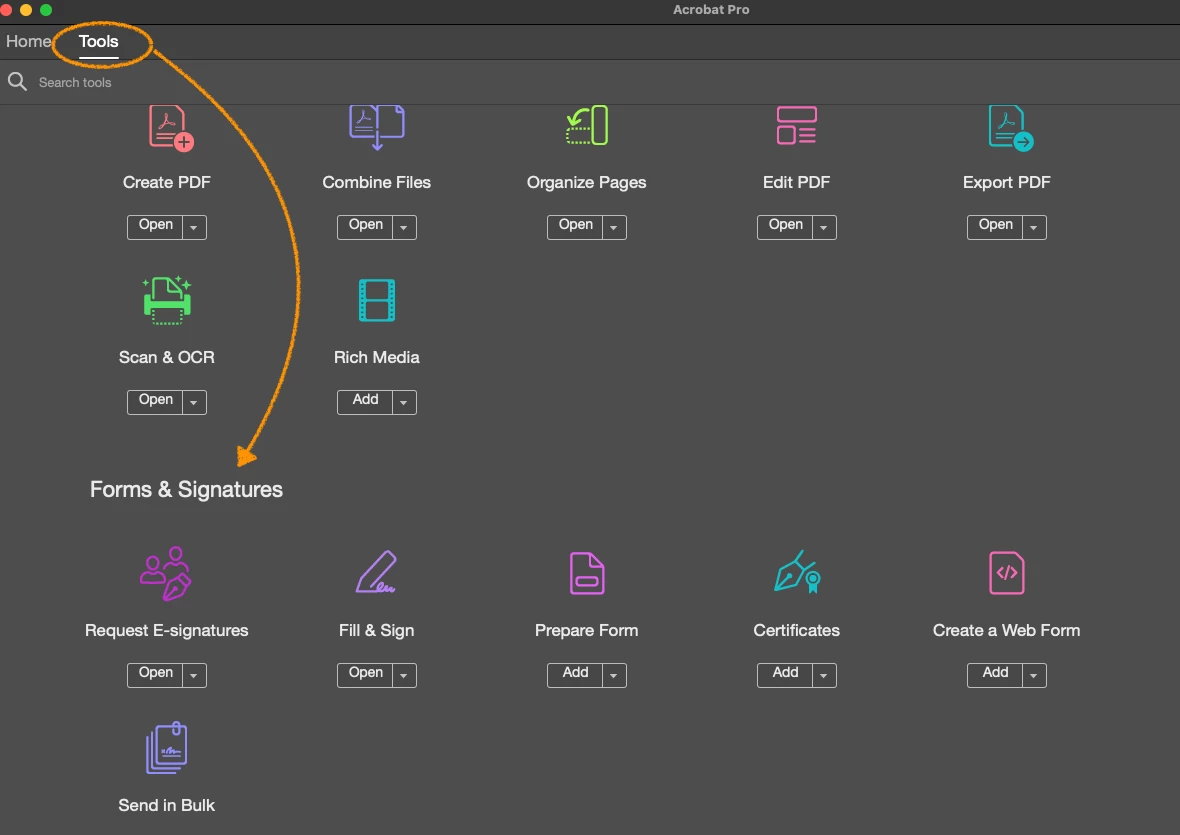
Task: Click Open under Fill & Sign
Action: click(365, 675)
